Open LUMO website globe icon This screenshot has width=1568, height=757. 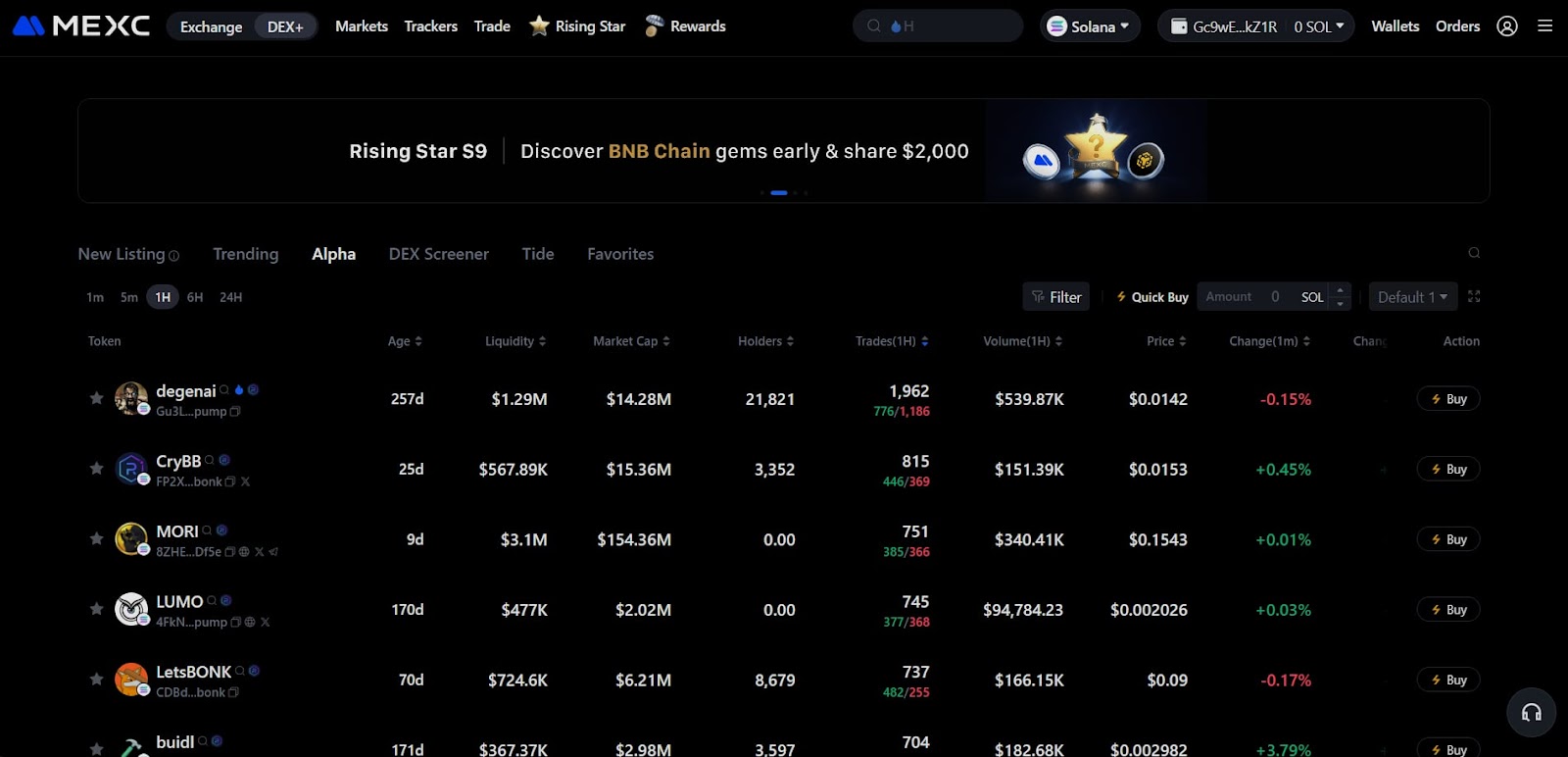[x=250, y=622]
